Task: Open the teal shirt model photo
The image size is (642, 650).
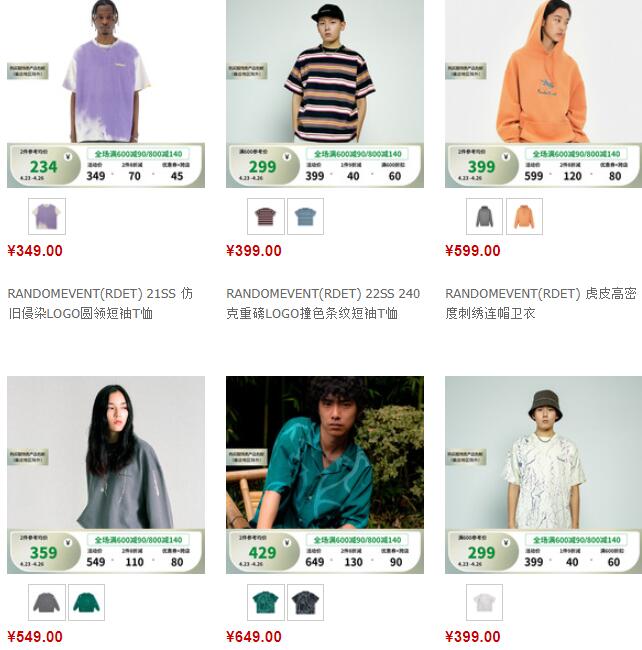Action: [x=325, y=475]
